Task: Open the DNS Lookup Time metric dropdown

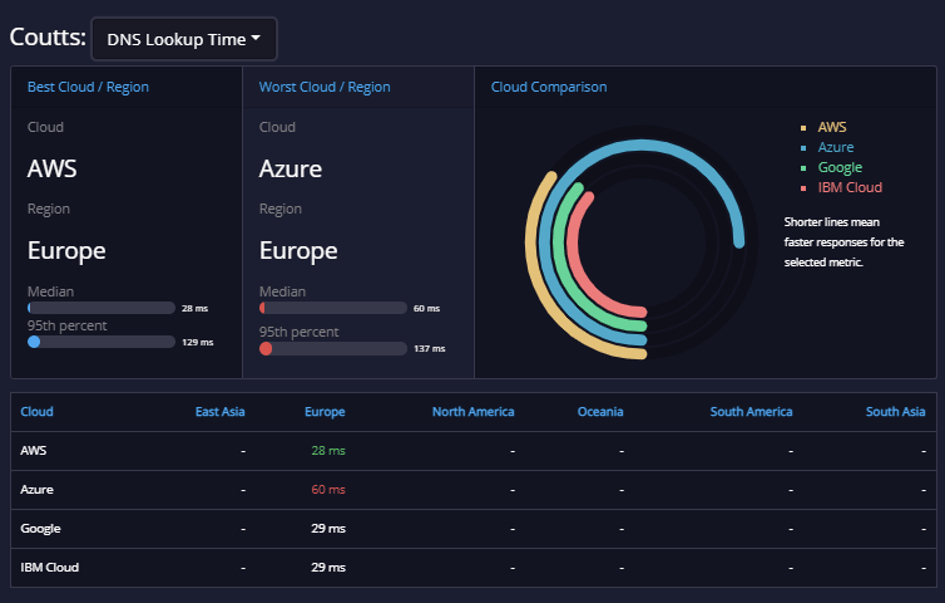Action: [183, 38]
